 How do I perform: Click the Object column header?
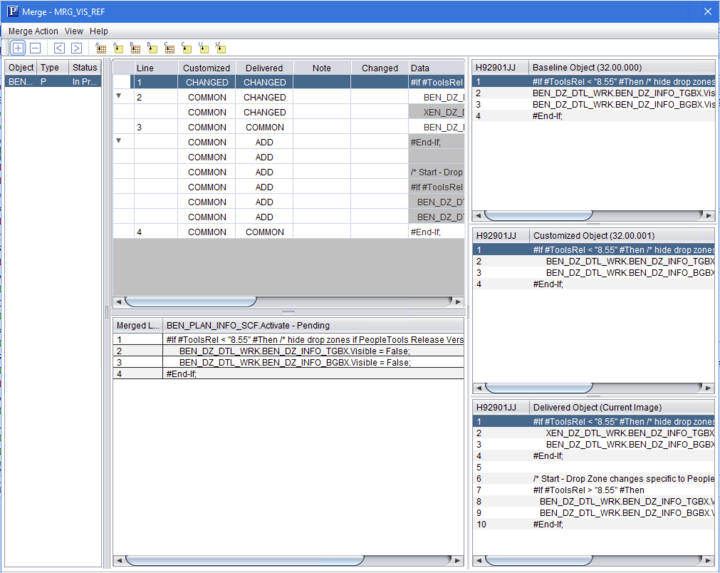(21, 67)
